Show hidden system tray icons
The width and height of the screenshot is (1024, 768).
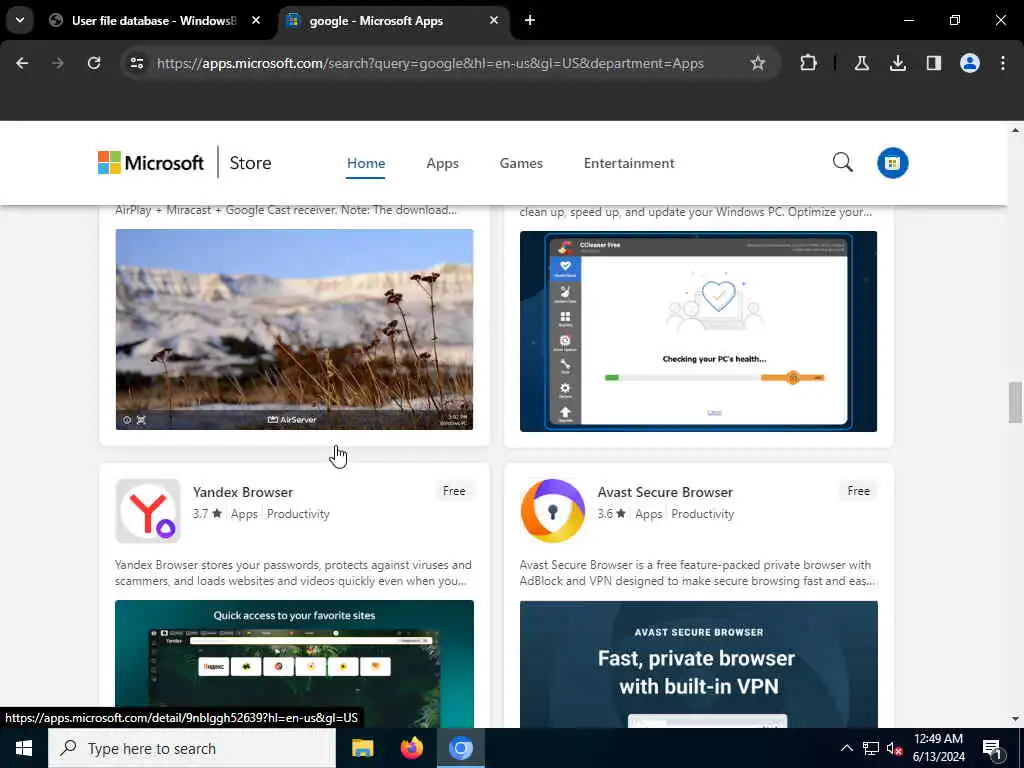pos(846,748)
